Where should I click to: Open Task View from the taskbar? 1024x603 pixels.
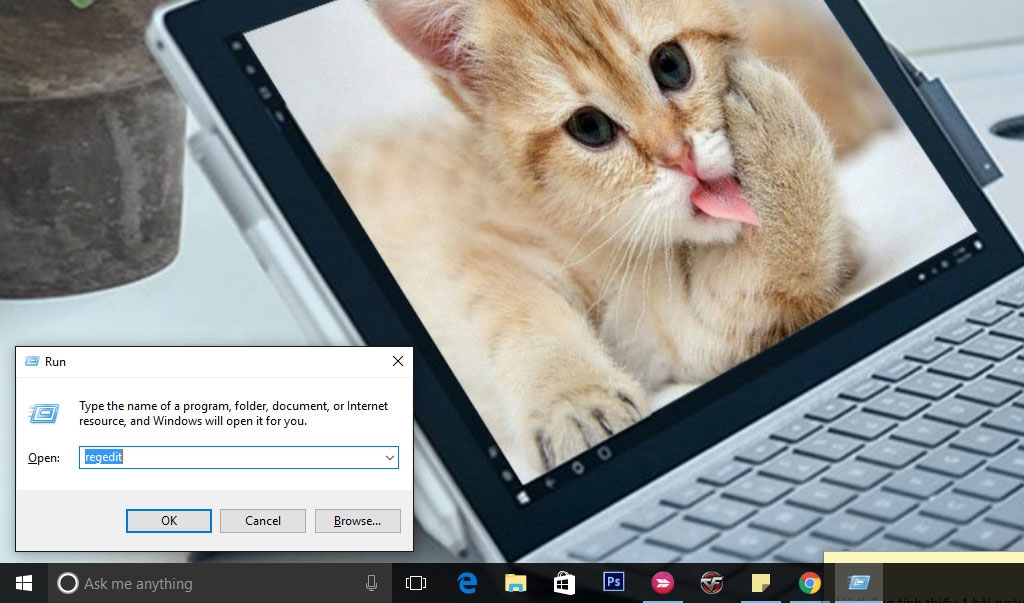pyautogui.click(x=417, y=583)
